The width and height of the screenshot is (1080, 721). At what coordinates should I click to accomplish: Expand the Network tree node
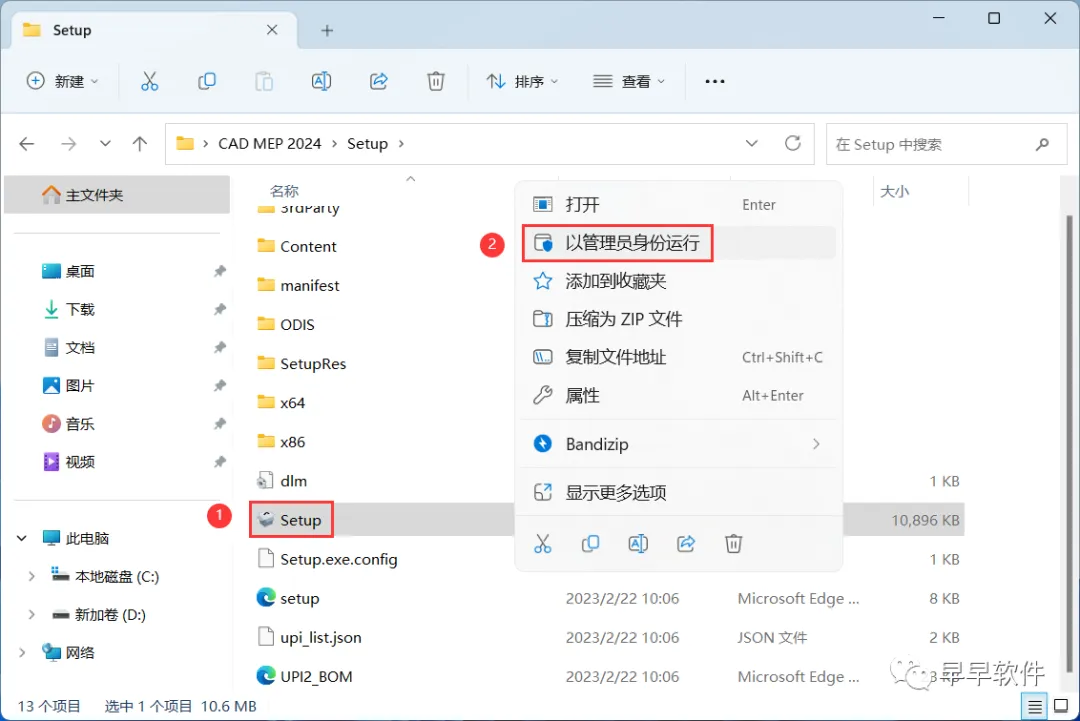point(22,652)
